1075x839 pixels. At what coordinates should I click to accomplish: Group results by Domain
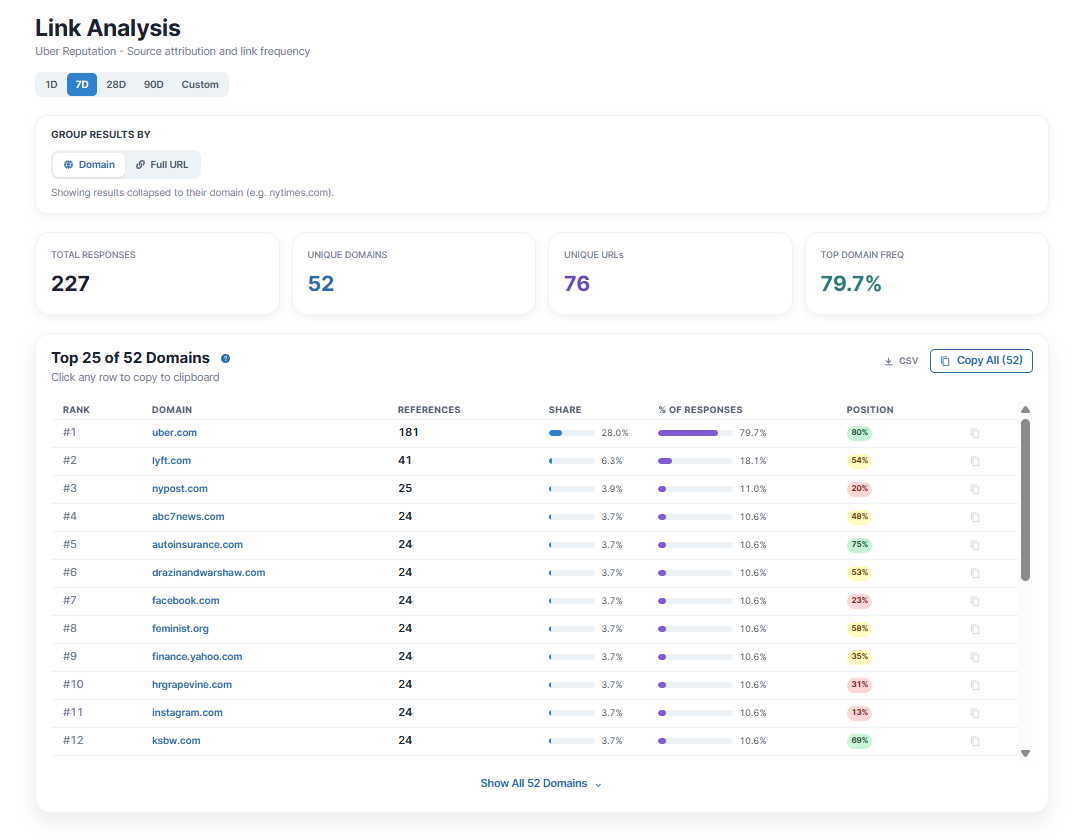click(89, 165)
